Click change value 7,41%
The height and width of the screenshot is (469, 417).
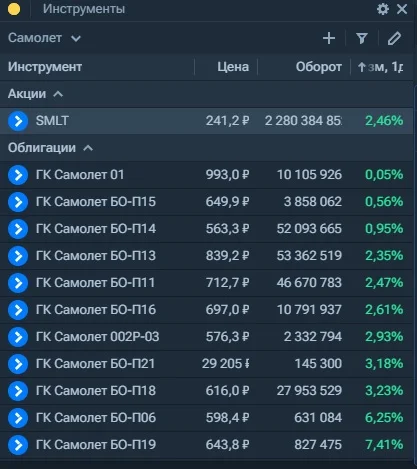[x=384, y=445]
